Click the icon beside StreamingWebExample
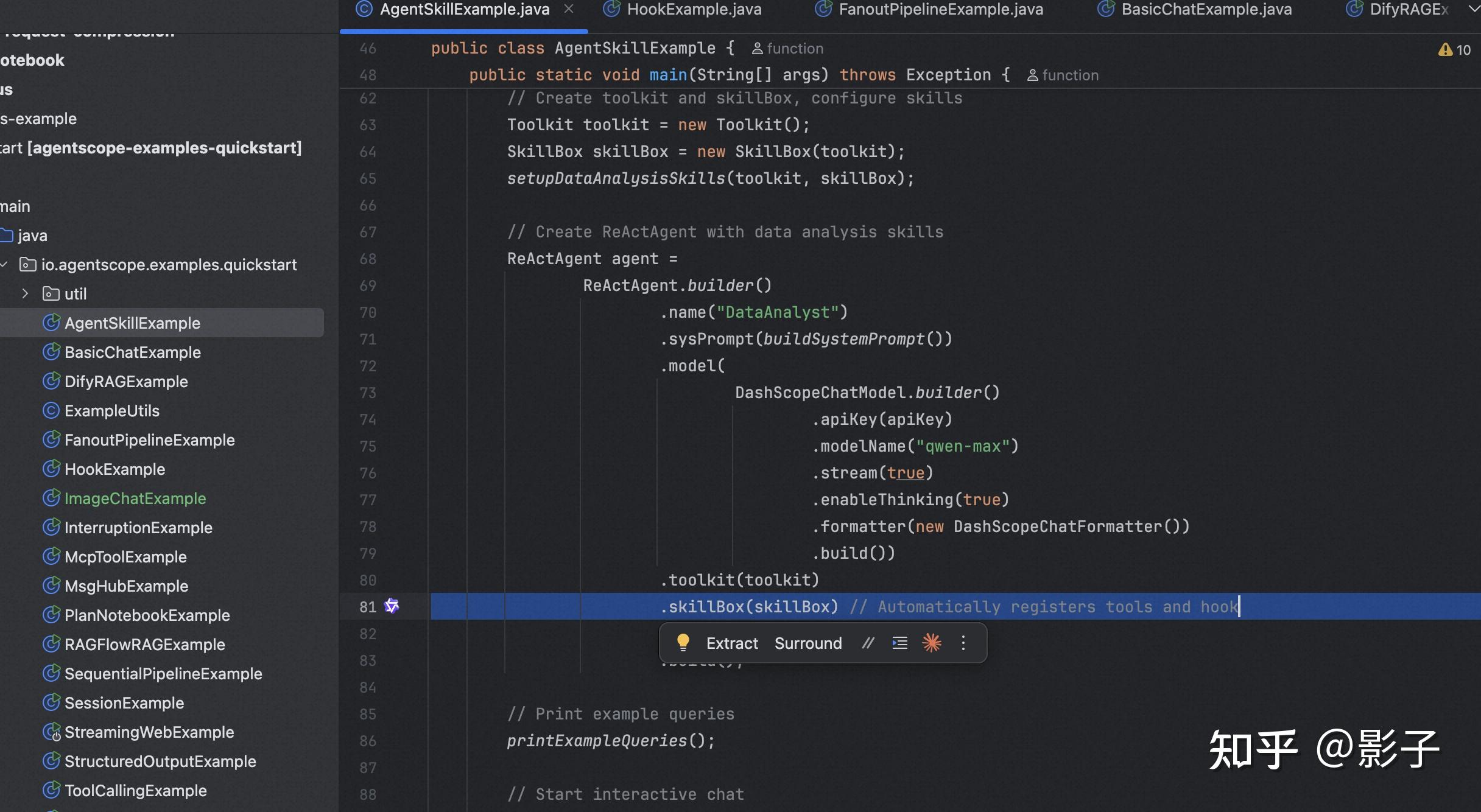This screenshot has height=812, width=1481. coord(51,732)
